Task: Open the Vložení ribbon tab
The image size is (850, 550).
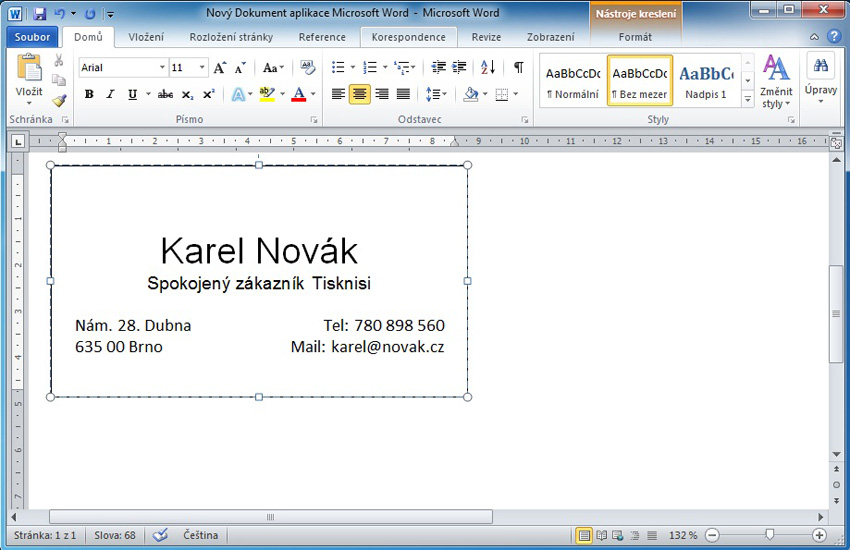Action: tap(146, 37)
